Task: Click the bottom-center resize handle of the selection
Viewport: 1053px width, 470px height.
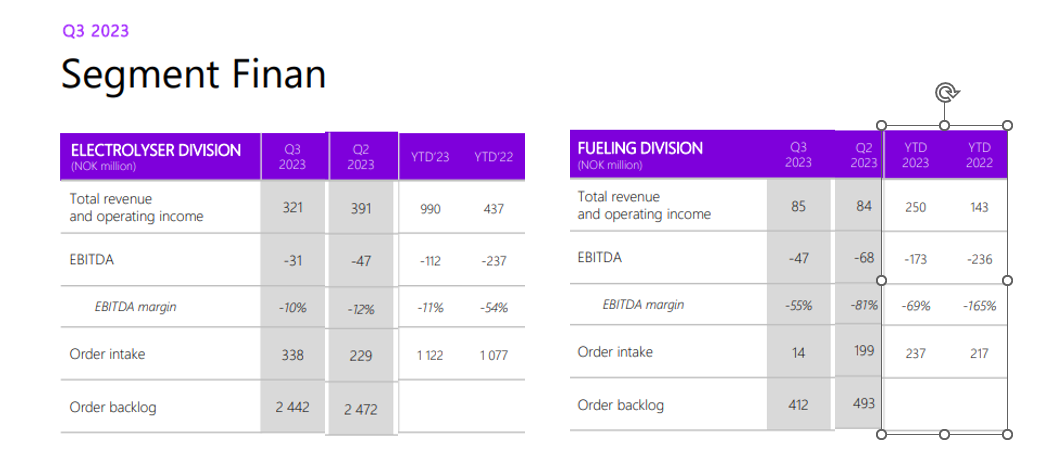Action: 944,434
